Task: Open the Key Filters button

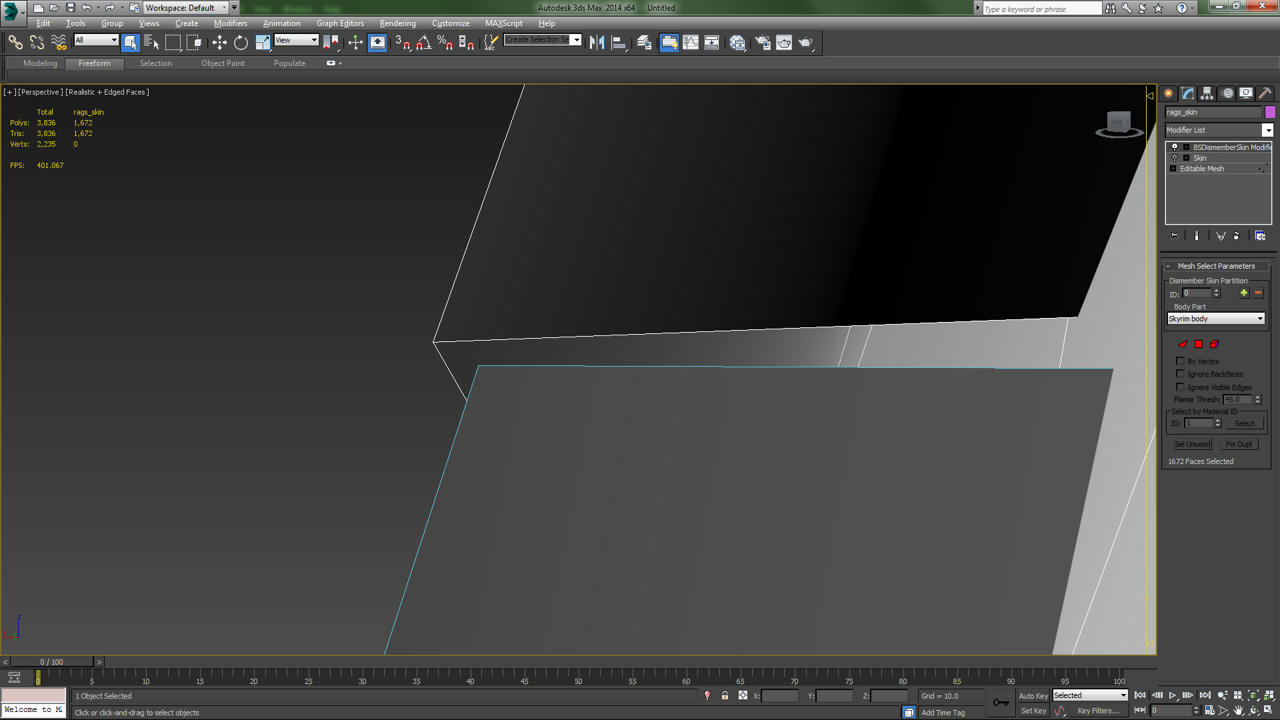Action: click(x=1098, y=711)
